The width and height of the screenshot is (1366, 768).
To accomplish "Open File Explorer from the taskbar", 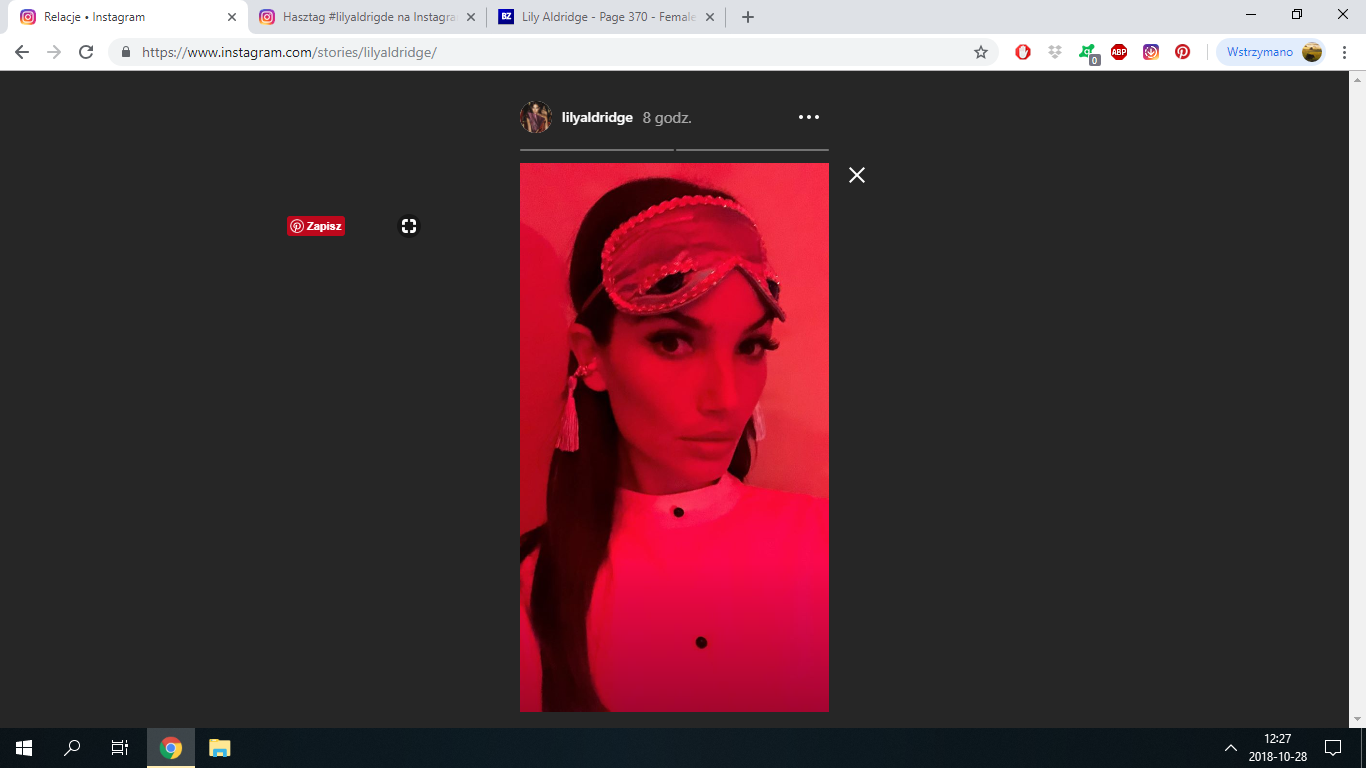I will 220,747.
